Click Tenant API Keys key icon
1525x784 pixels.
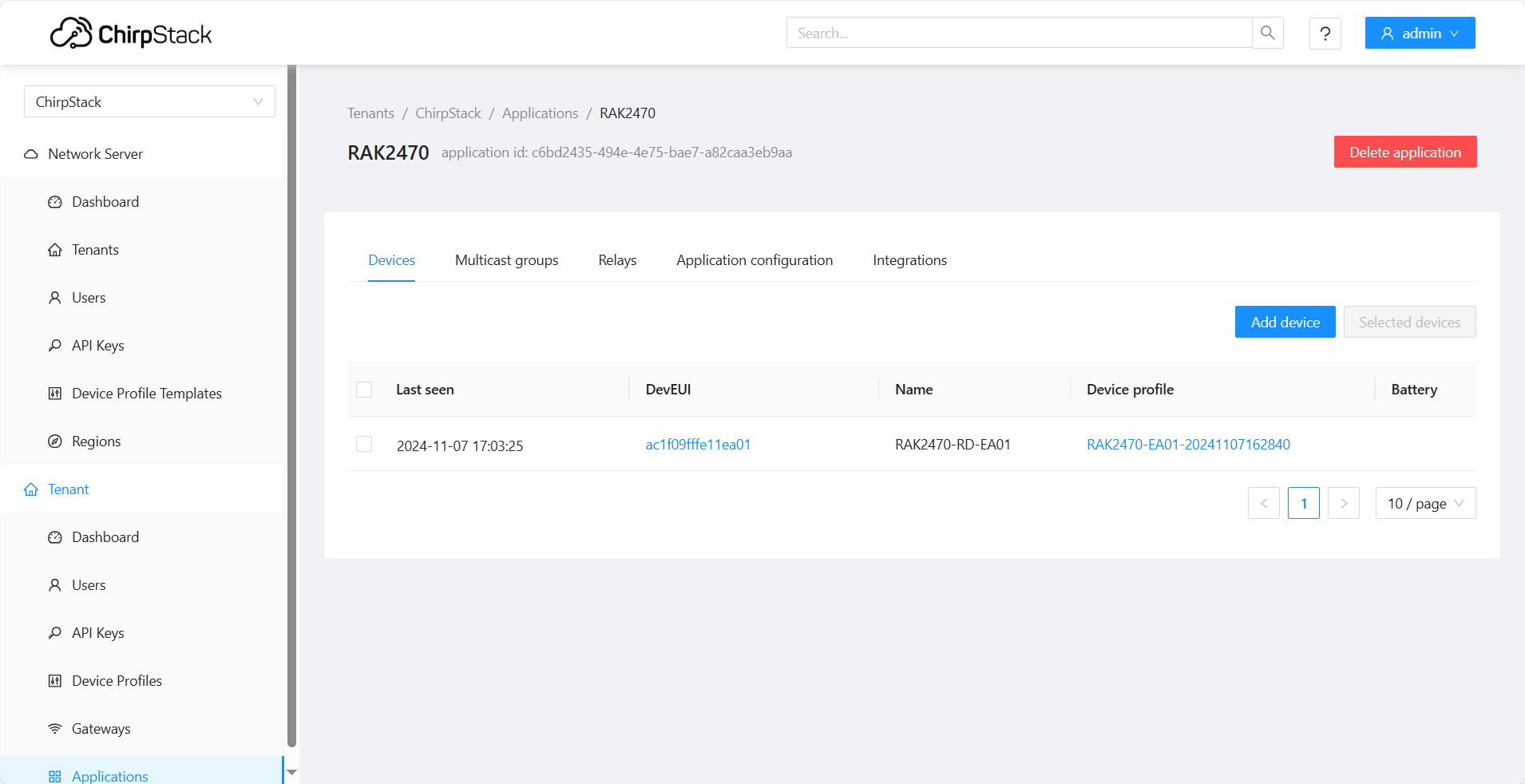[x=55, y=633]
